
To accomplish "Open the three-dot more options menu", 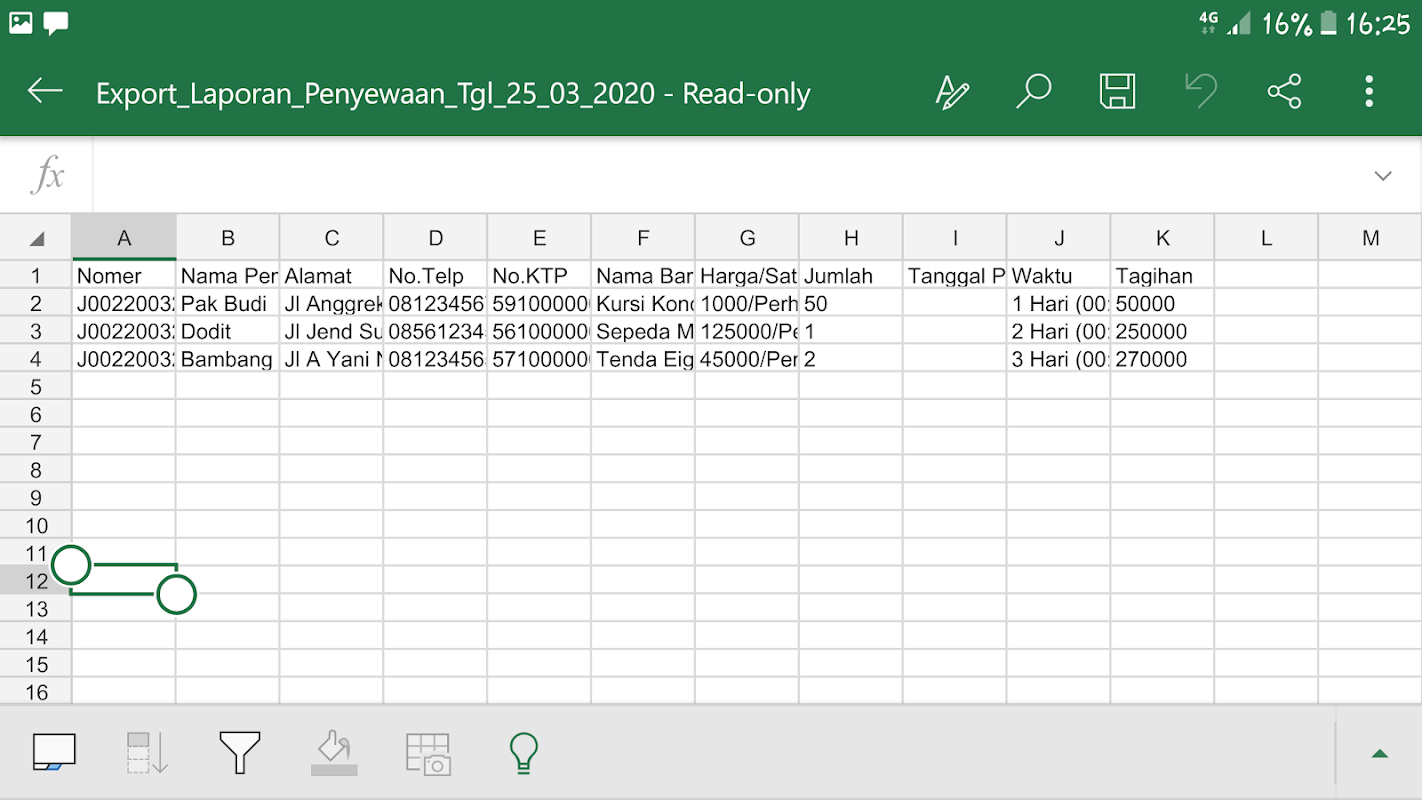I will click(x=1369, y=92).
